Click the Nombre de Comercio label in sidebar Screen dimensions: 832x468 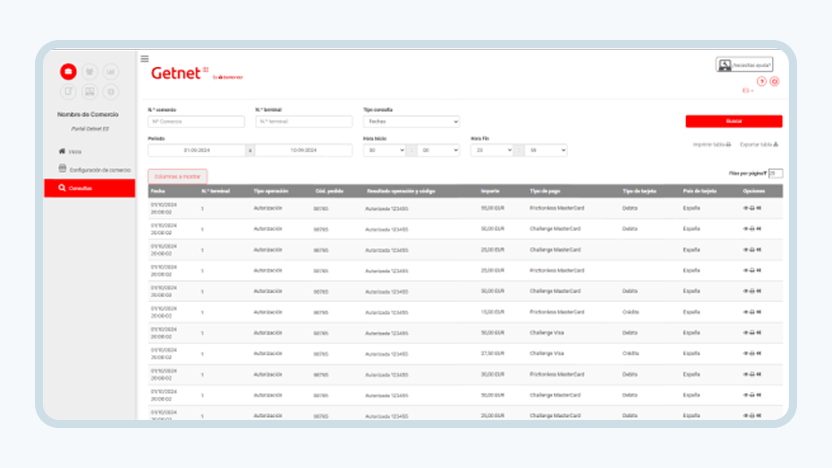88,114
